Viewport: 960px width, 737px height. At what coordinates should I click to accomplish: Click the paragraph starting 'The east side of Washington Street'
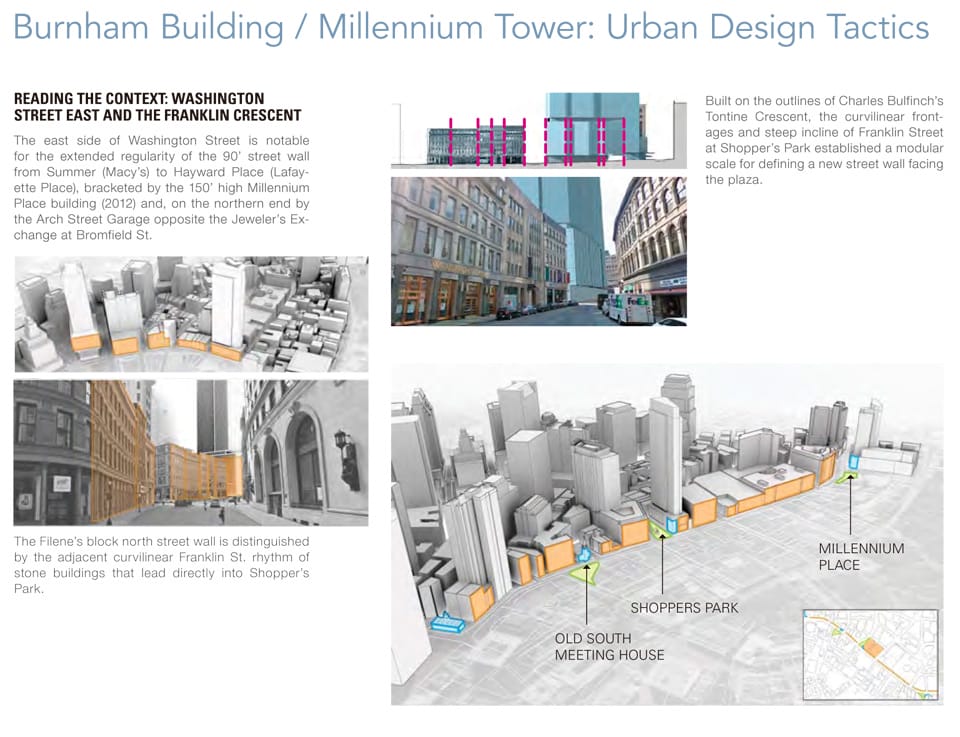point(162,188)
